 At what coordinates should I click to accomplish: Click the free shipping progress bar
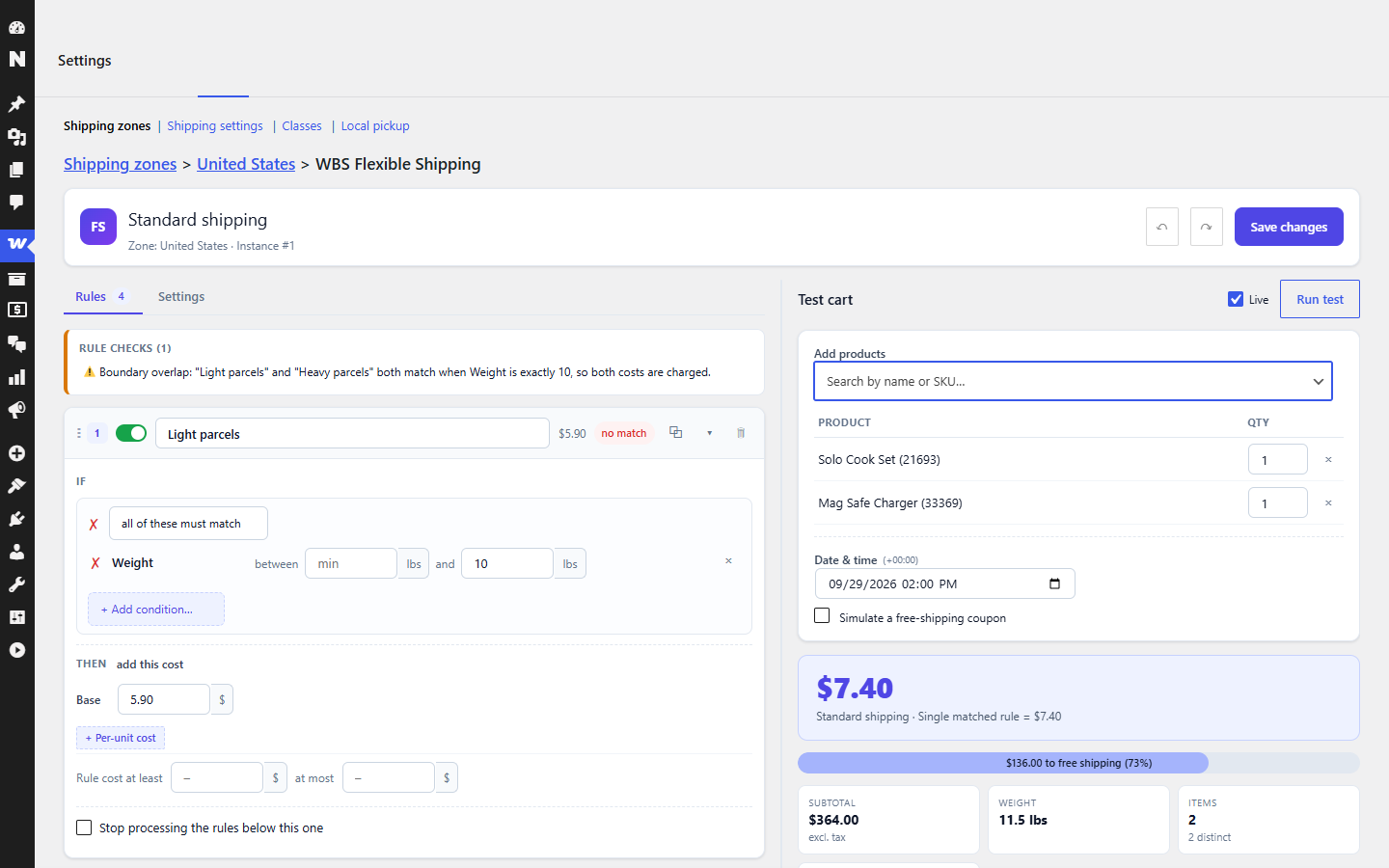pyautogui.click(x=1078, y=763)
